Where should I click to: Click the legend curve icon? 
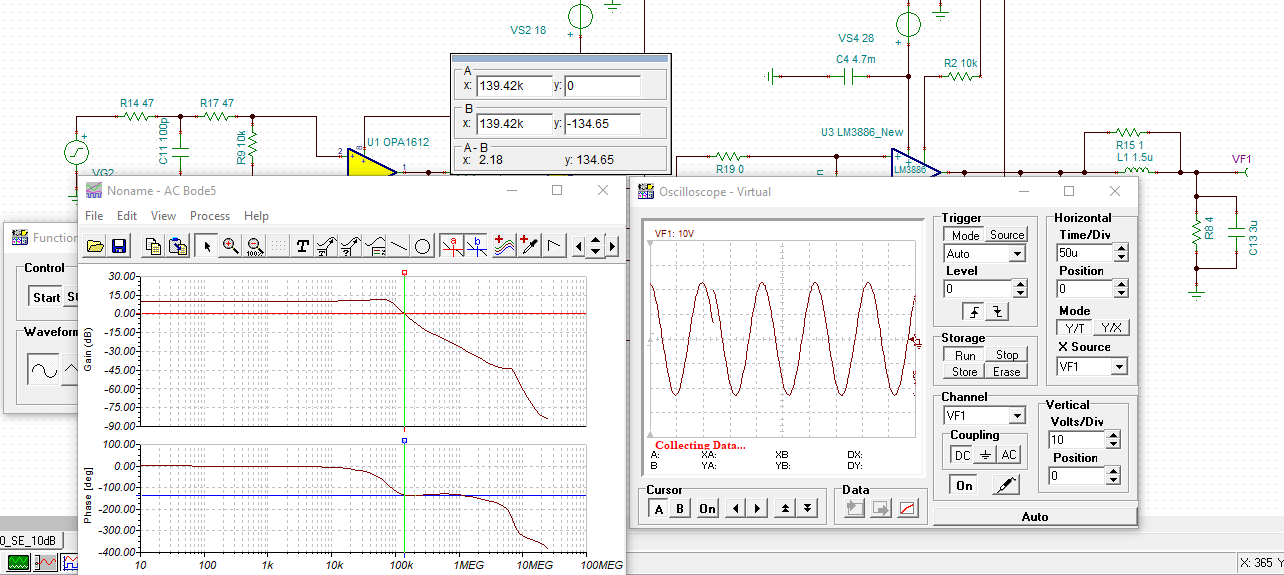(375, 245)
